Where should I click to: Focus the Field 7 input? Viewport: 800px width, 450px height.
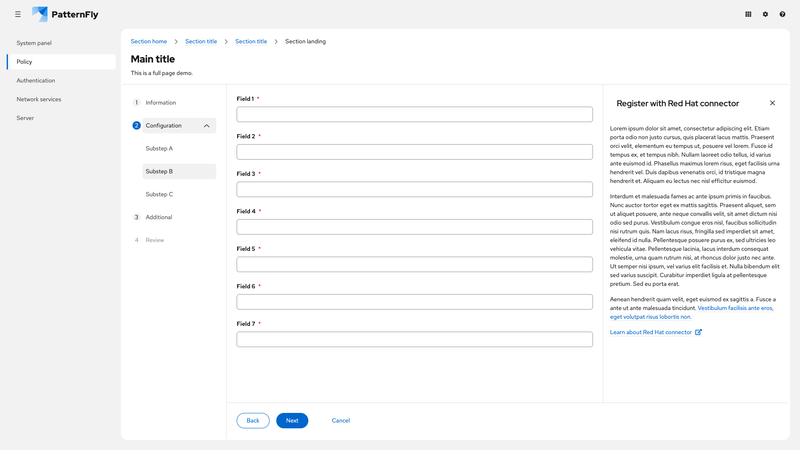point(414,339)
